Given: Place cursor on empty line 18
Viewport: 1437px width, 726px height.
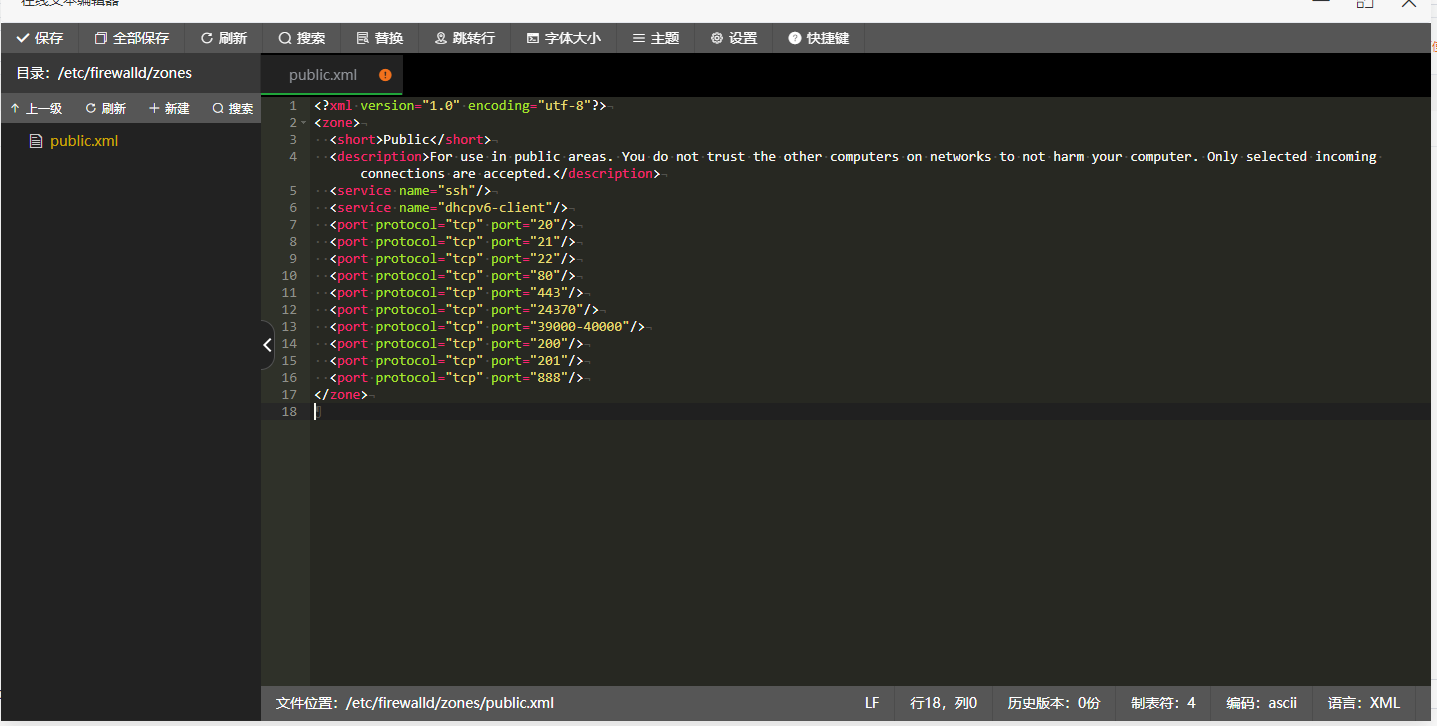Looking at the screenshot, I should [870, 411].
